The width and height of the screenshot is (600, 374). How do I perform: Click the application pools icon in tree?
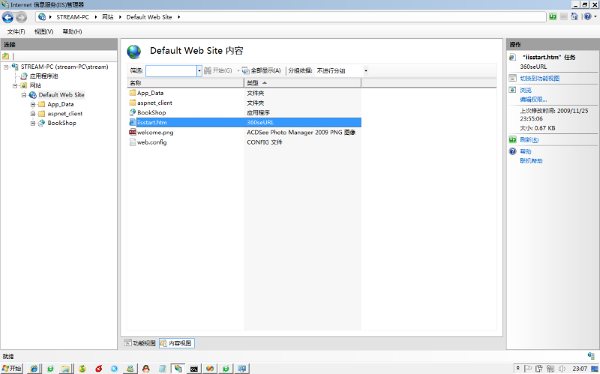[24, 76]
